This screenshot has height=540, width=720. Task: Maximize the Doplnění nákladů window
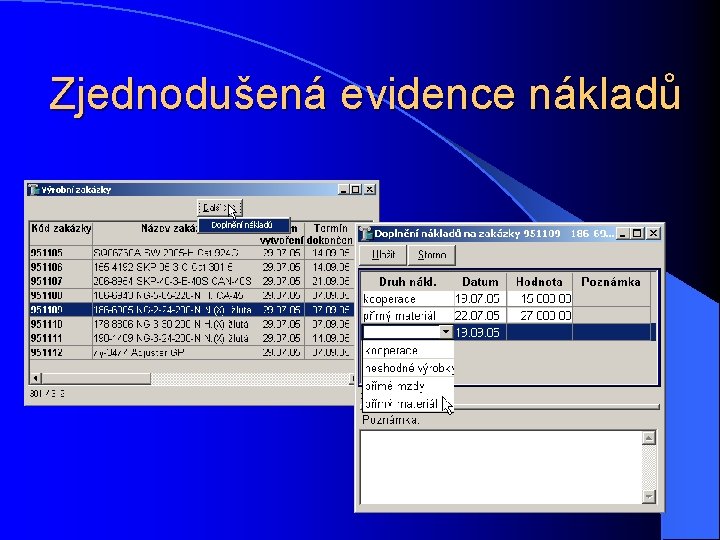point(637,233)
